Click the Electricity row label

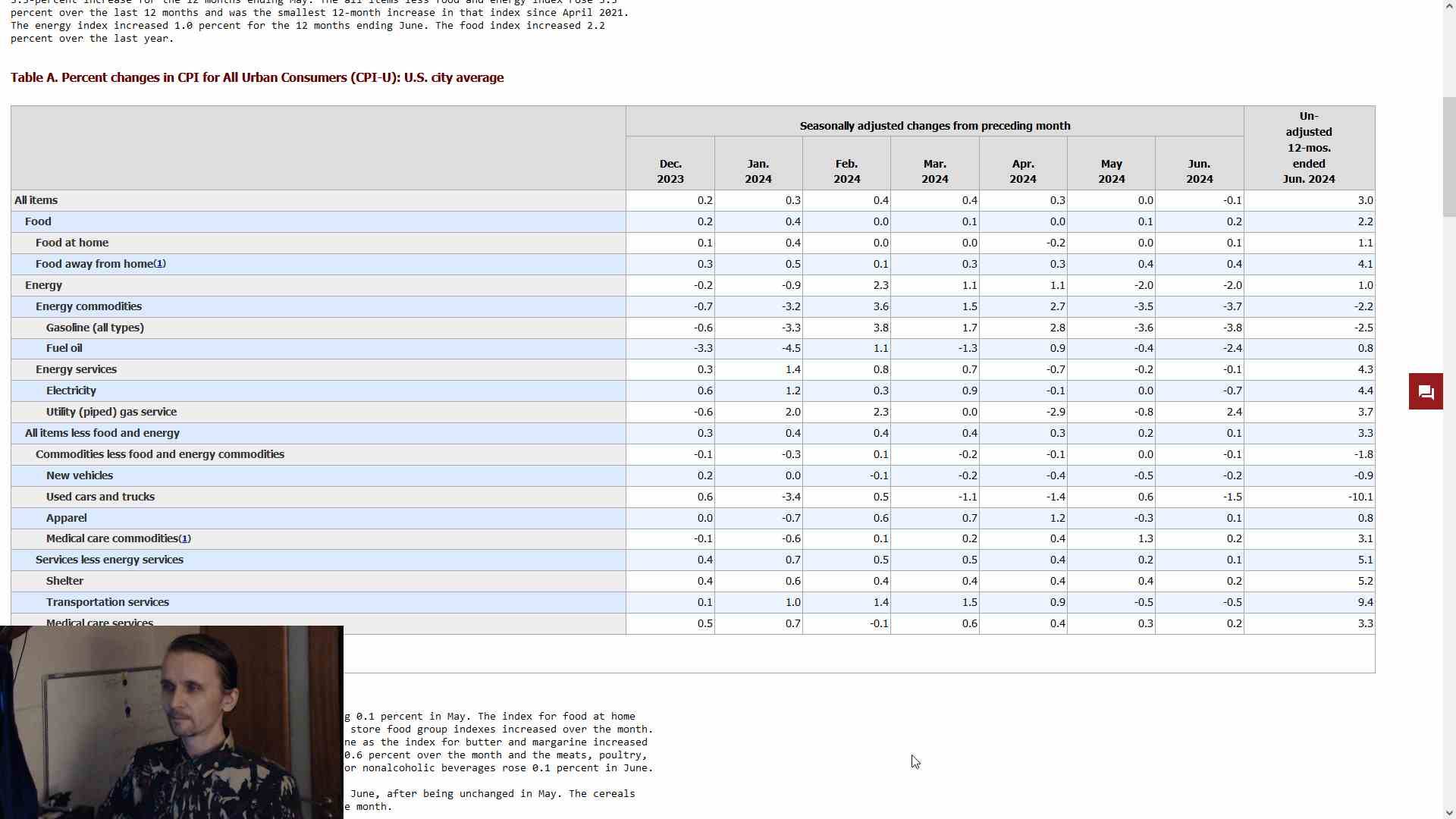[x=71, y=391]
